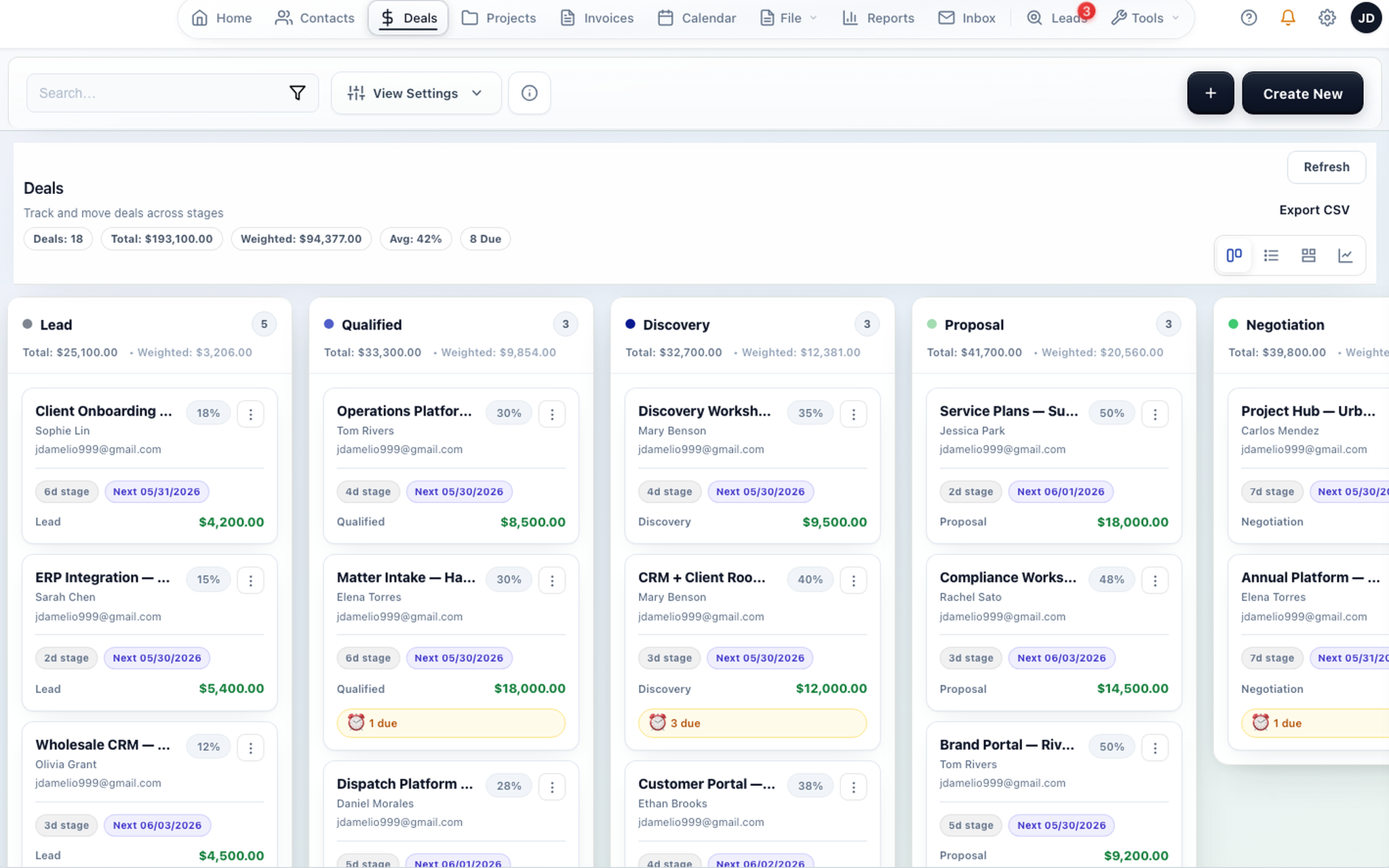The height and width of the screenshot is (868, 1389).
Task: Click the Proposal stage color dot
Action: tap(932, 324)
